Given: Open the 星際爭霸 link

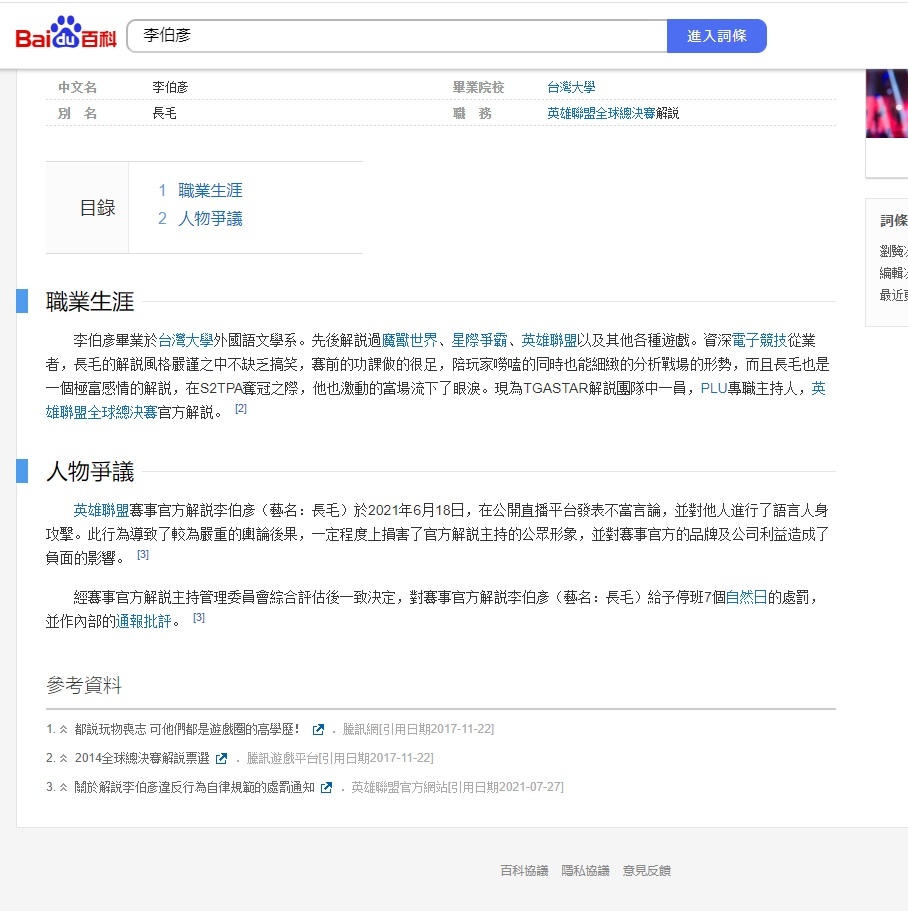Looking at the screenshot, I should (x=479, y=340).
